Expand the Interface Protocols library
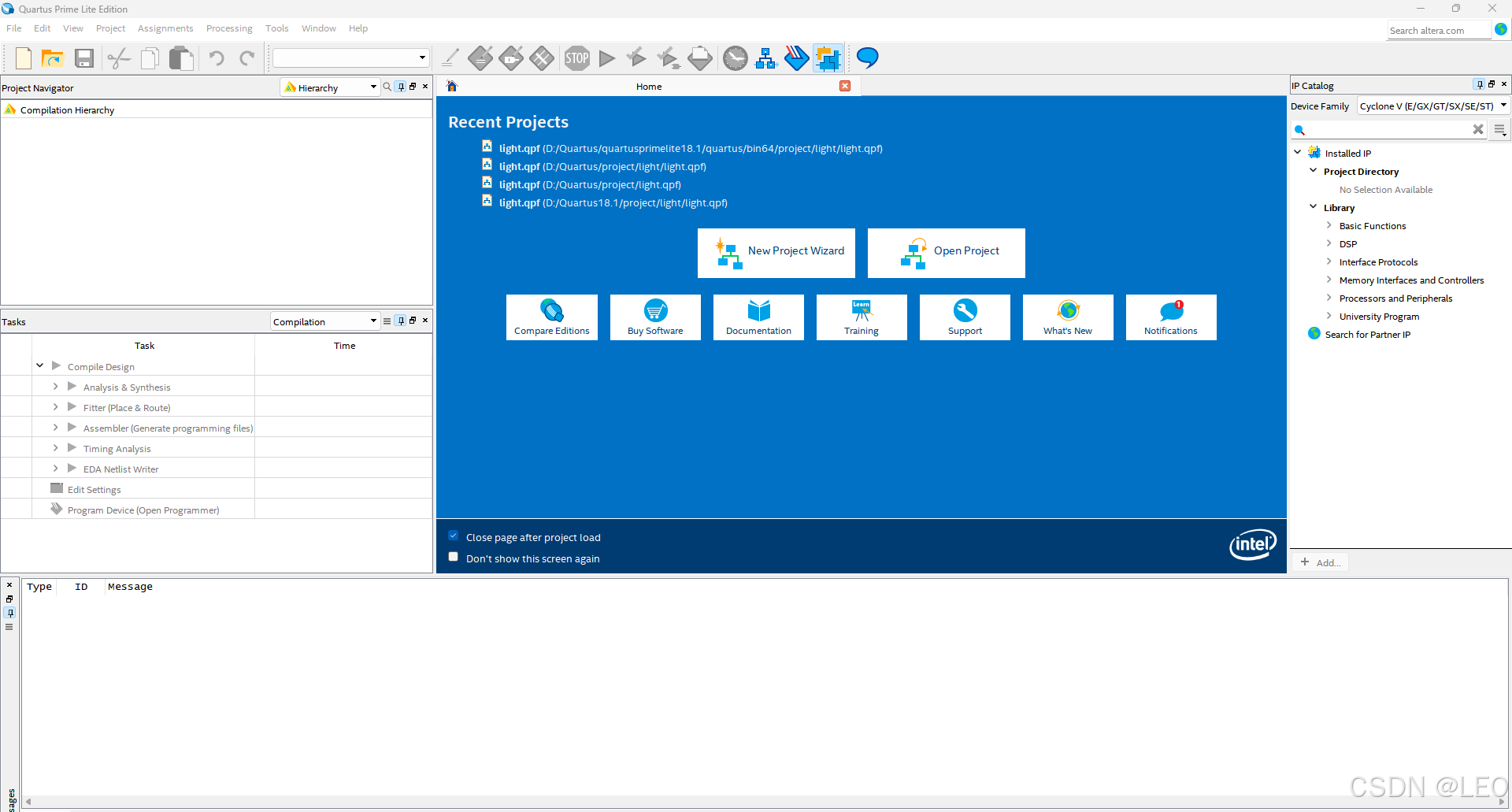The width and height of the screenshot is (1512, 812). click(x=1329, y=261)
